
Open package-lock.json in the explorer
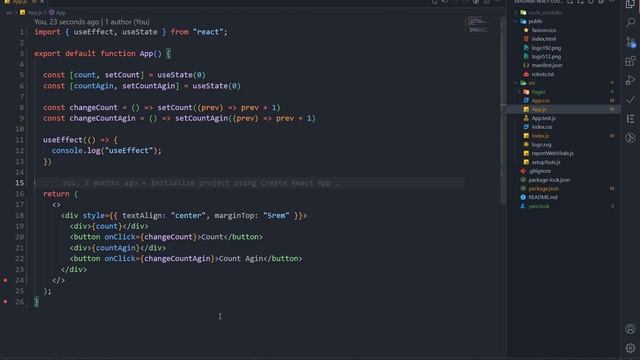[549, 180]
